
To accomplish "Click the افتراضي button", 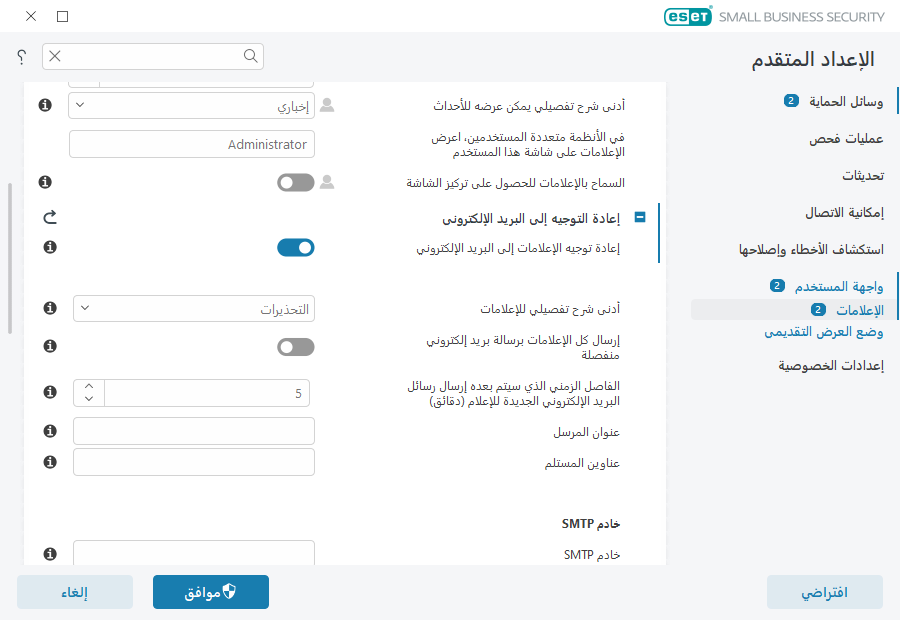I will click(x=825, y=592).
